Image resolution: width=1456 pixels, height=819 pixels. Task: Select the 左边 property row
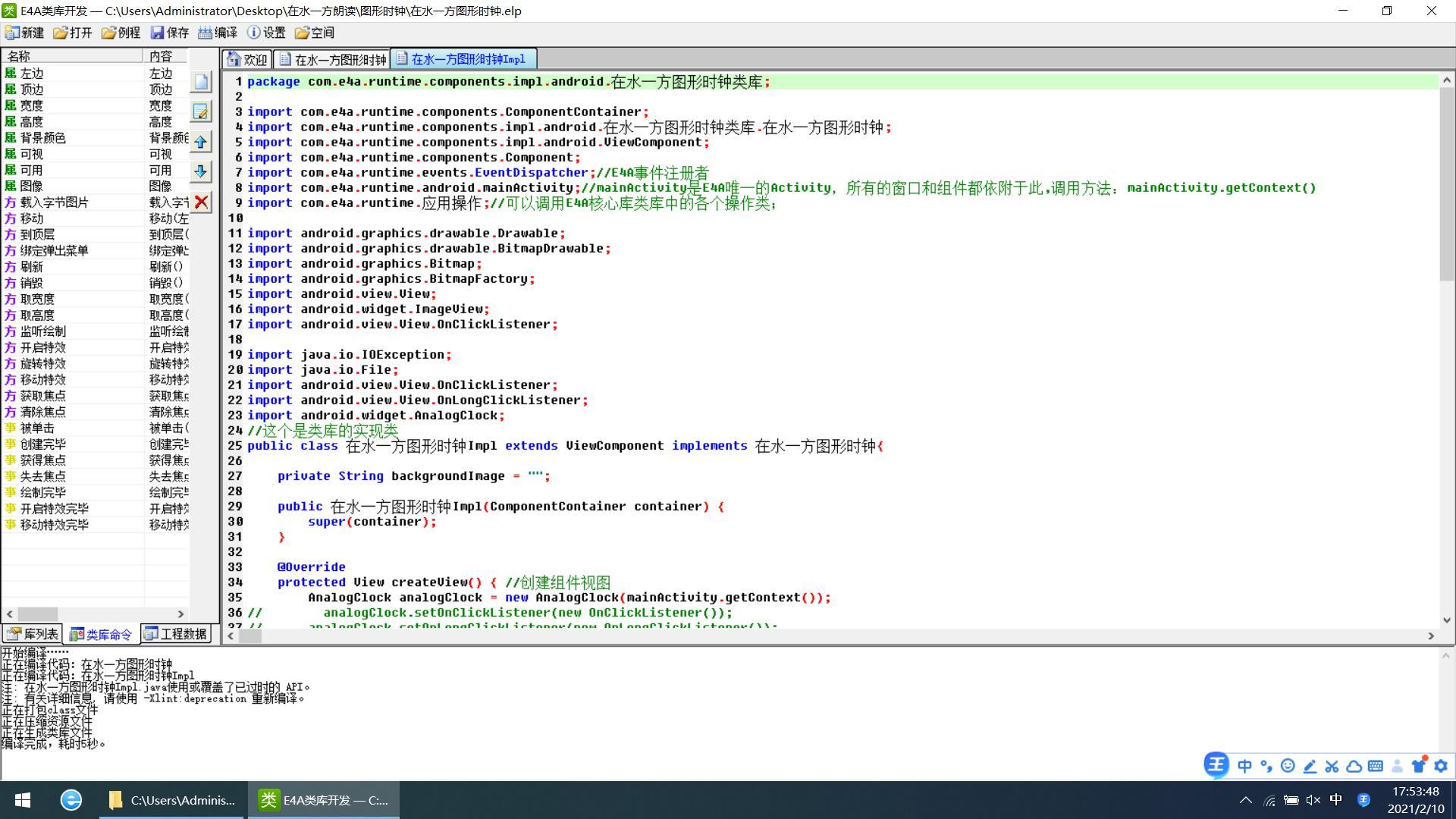click(x=95, y=74)
